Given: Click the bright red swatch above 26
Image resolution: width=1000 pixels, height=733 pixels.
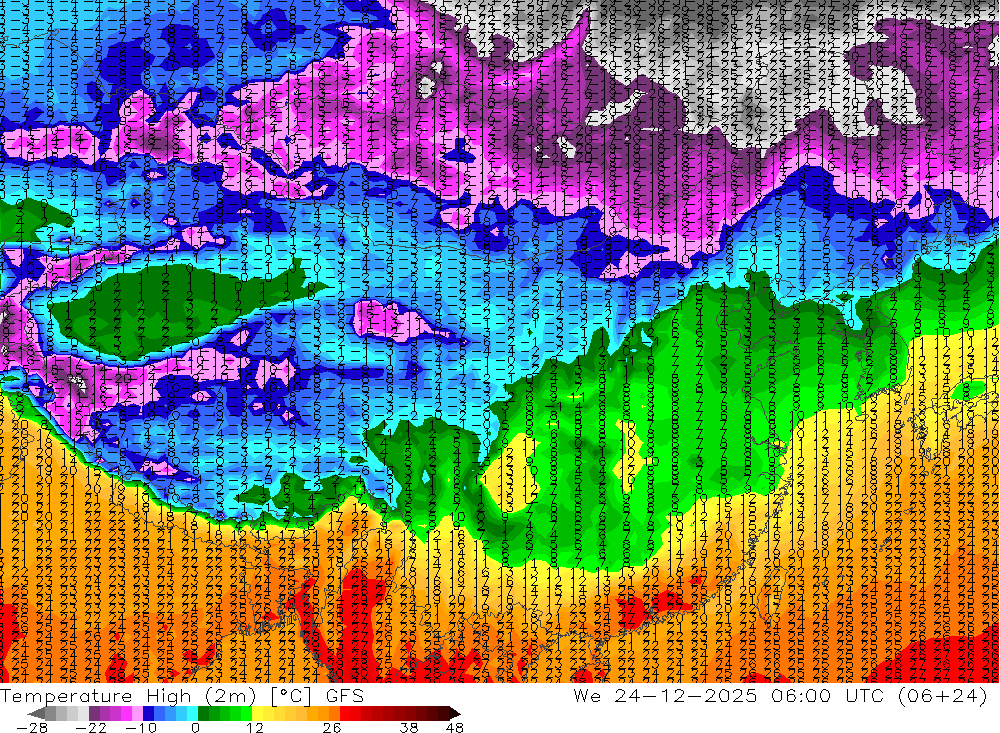Looking at the screenshot, I should (345, 714).
